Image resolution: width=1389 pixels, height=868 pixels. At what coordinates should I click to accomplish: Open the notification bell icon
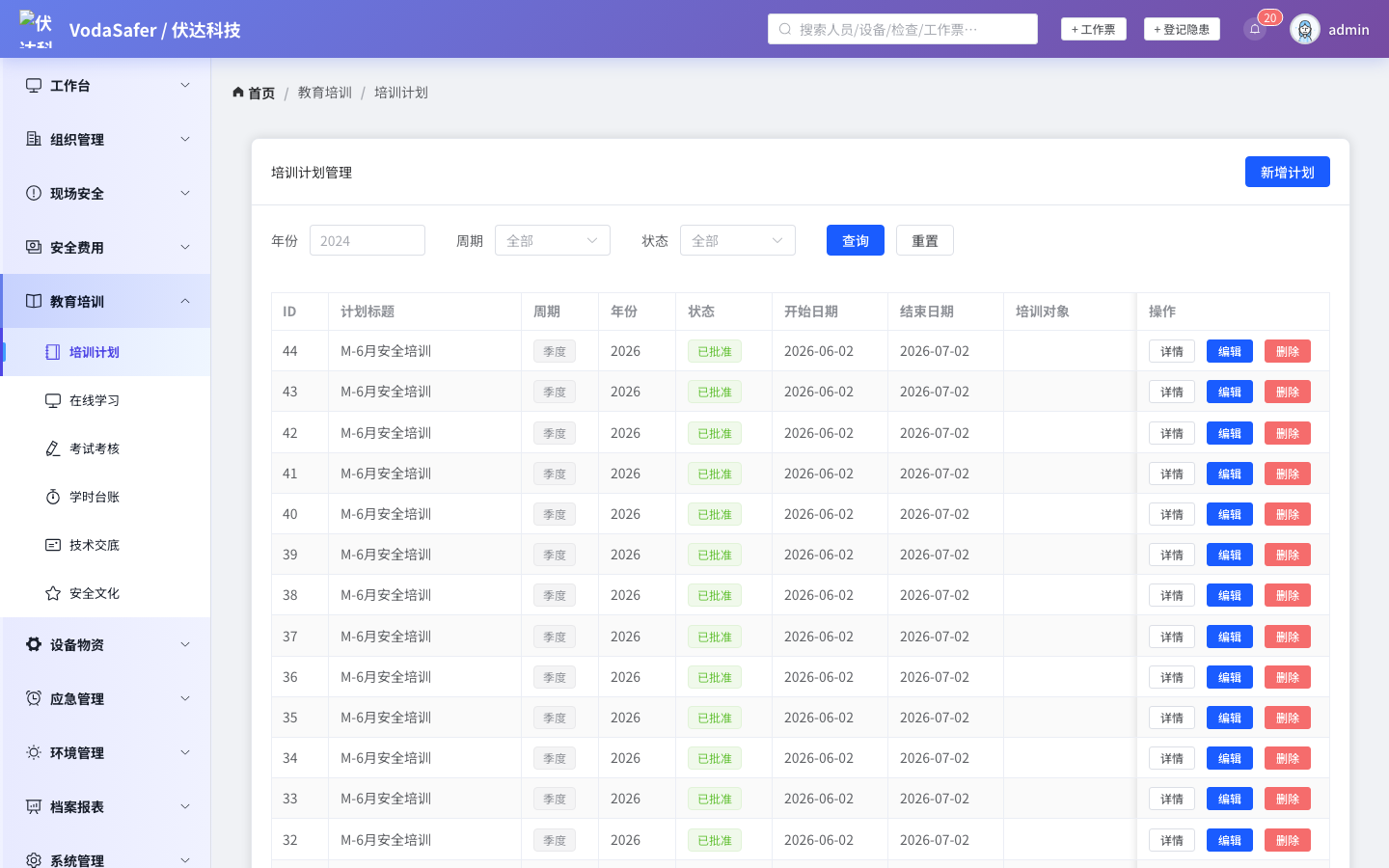(x=1255, y=29)
